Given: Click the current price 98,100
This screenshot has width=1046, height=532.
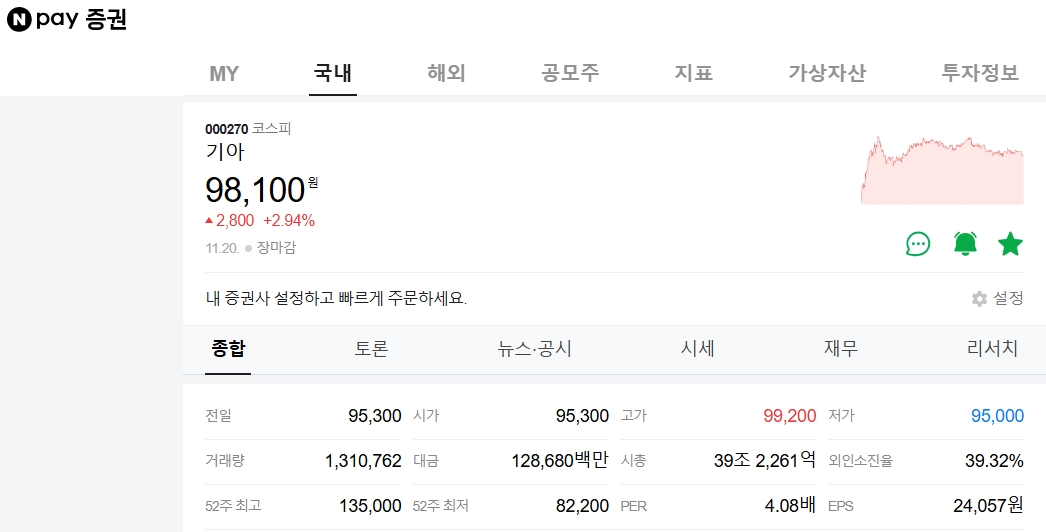Looking at the screenshot, I should coord(255,190).
